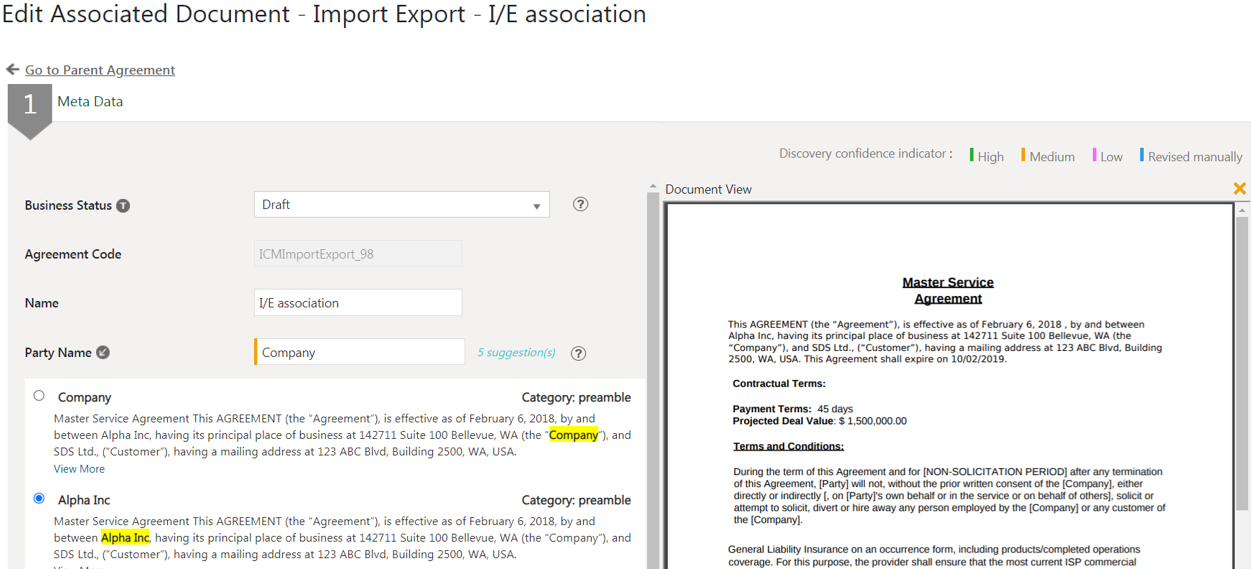
Task: Select the Company radio button
Action: tap(39, 396)
